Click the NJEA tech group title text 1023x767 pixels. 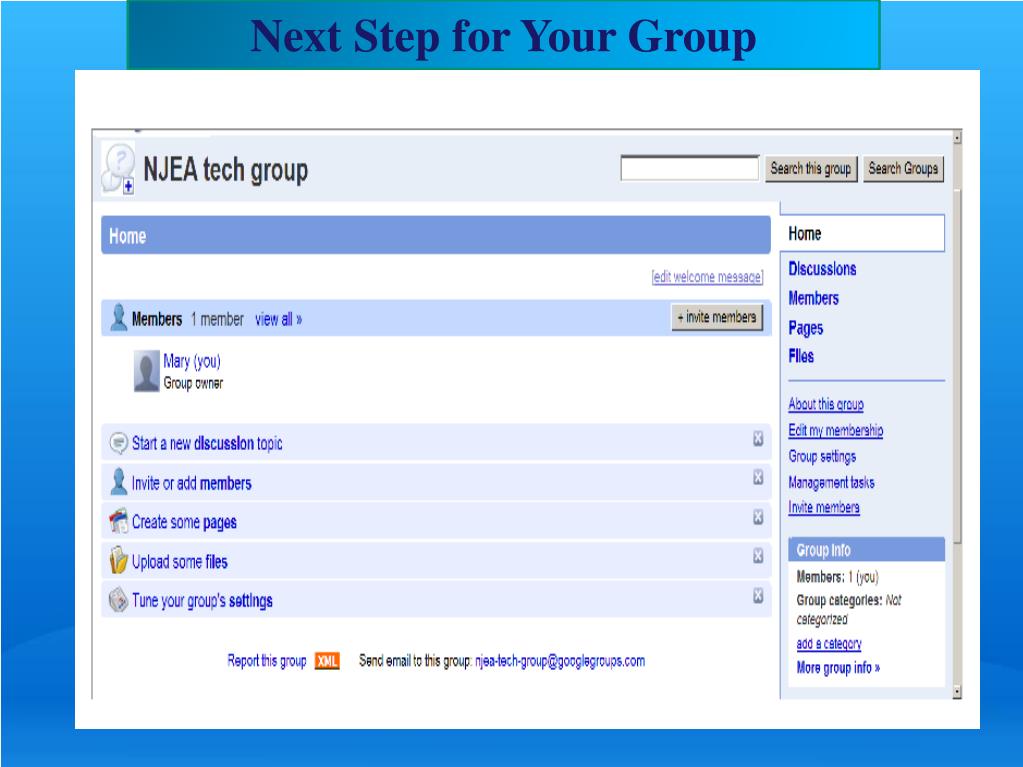[x=225, y=170]
